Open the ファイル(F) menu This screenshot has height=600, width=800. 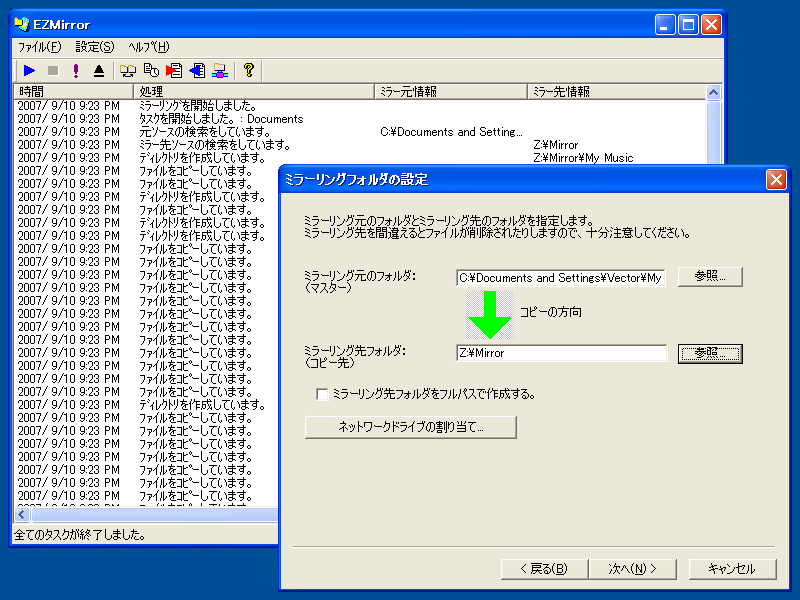point(39,47)
